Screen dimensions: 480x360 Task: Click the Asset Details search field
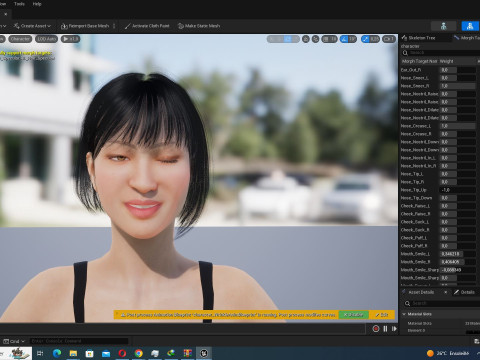click(x=442, y=303)
